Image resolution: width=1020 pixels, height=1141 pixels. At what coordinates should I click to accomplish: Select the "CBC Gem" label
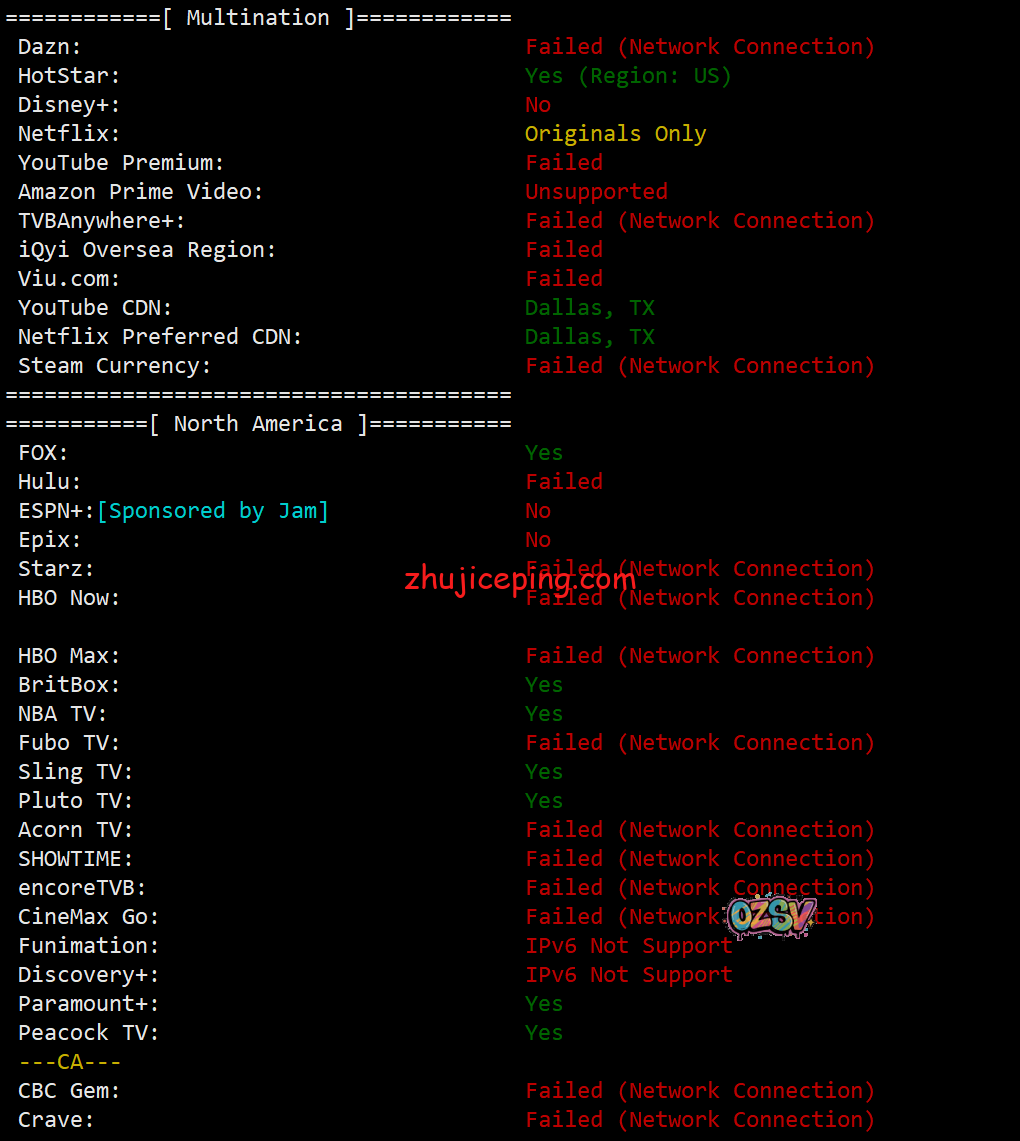(69, 1091)
